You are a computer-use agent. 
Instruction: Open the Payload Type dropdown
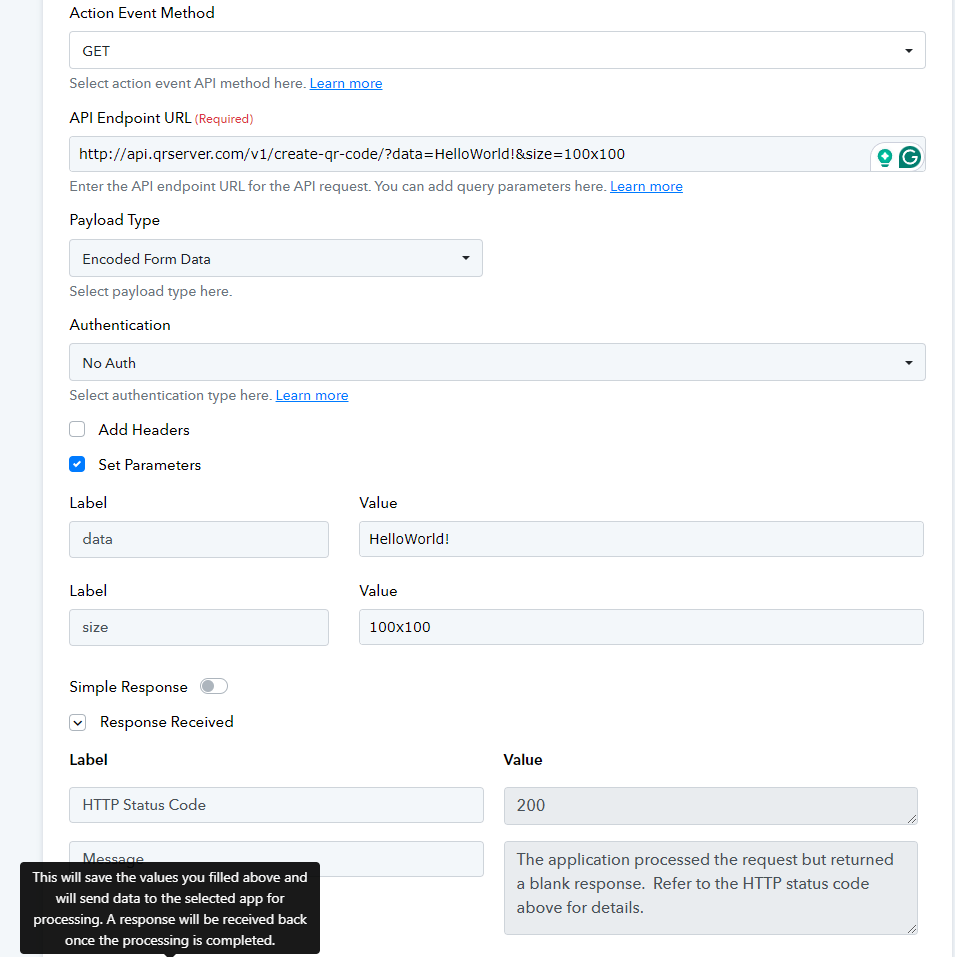pyautogui.click(x=276, y=258)
